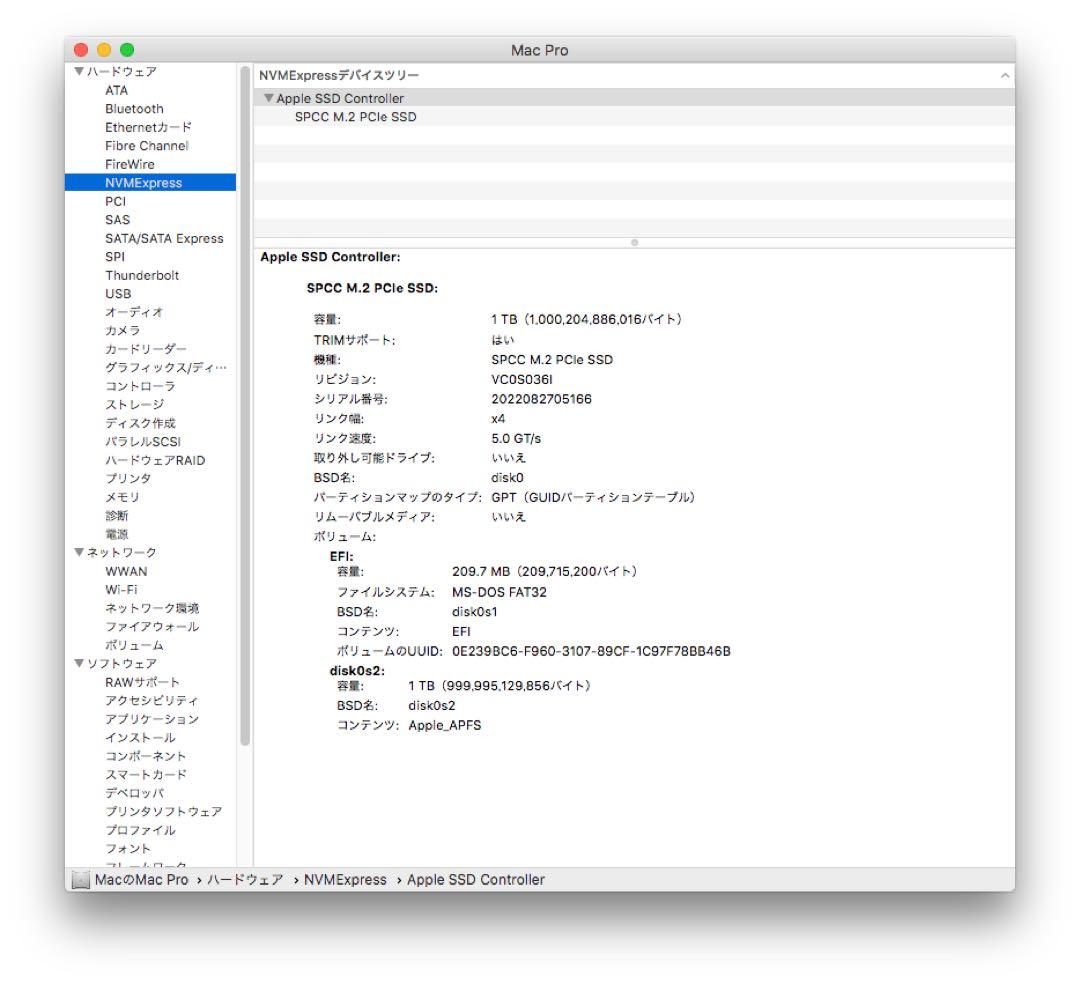Select ATA in the hardware sidebar

(x=118, y=90)
